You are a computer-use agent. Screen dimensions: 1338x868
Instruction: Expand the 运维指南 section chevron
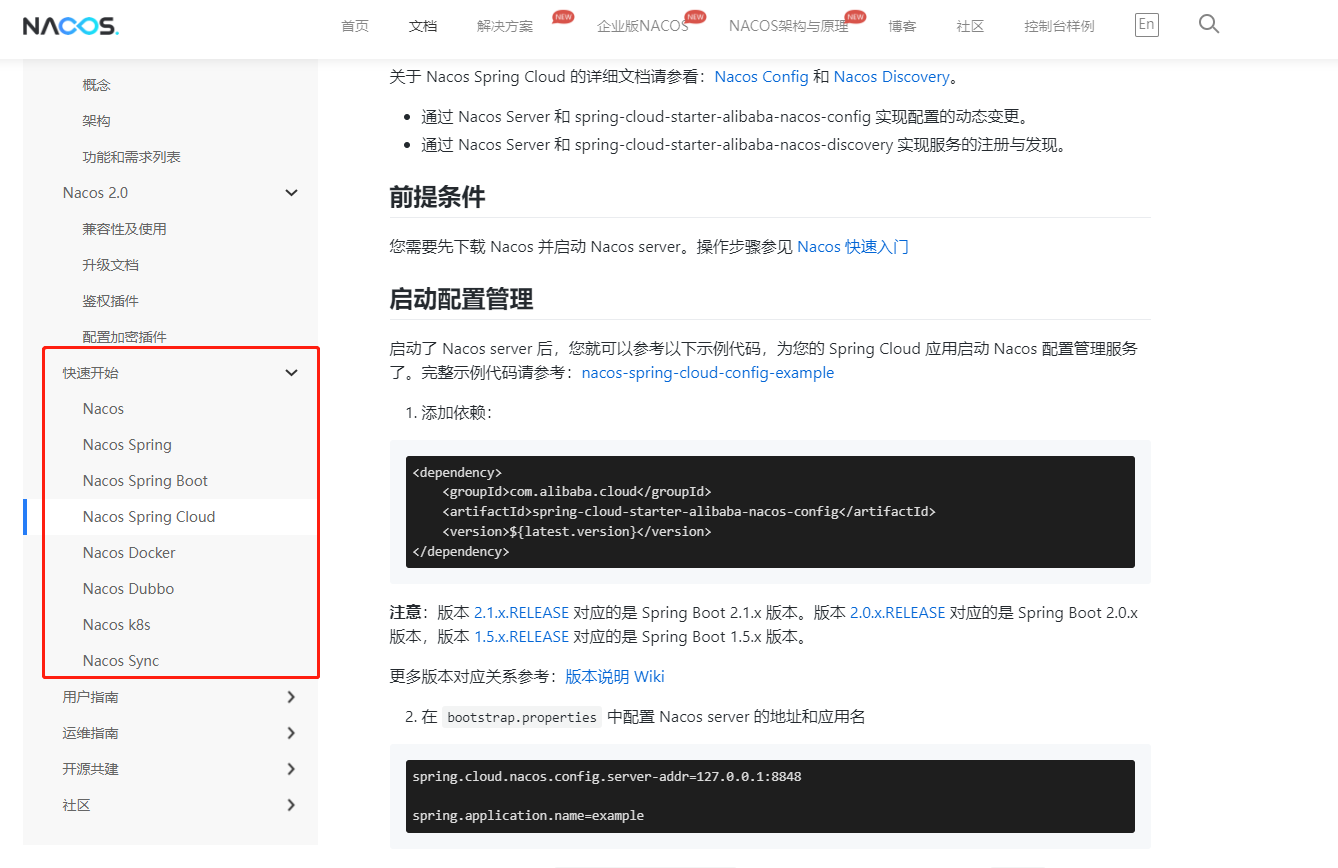tap(292, 733)
